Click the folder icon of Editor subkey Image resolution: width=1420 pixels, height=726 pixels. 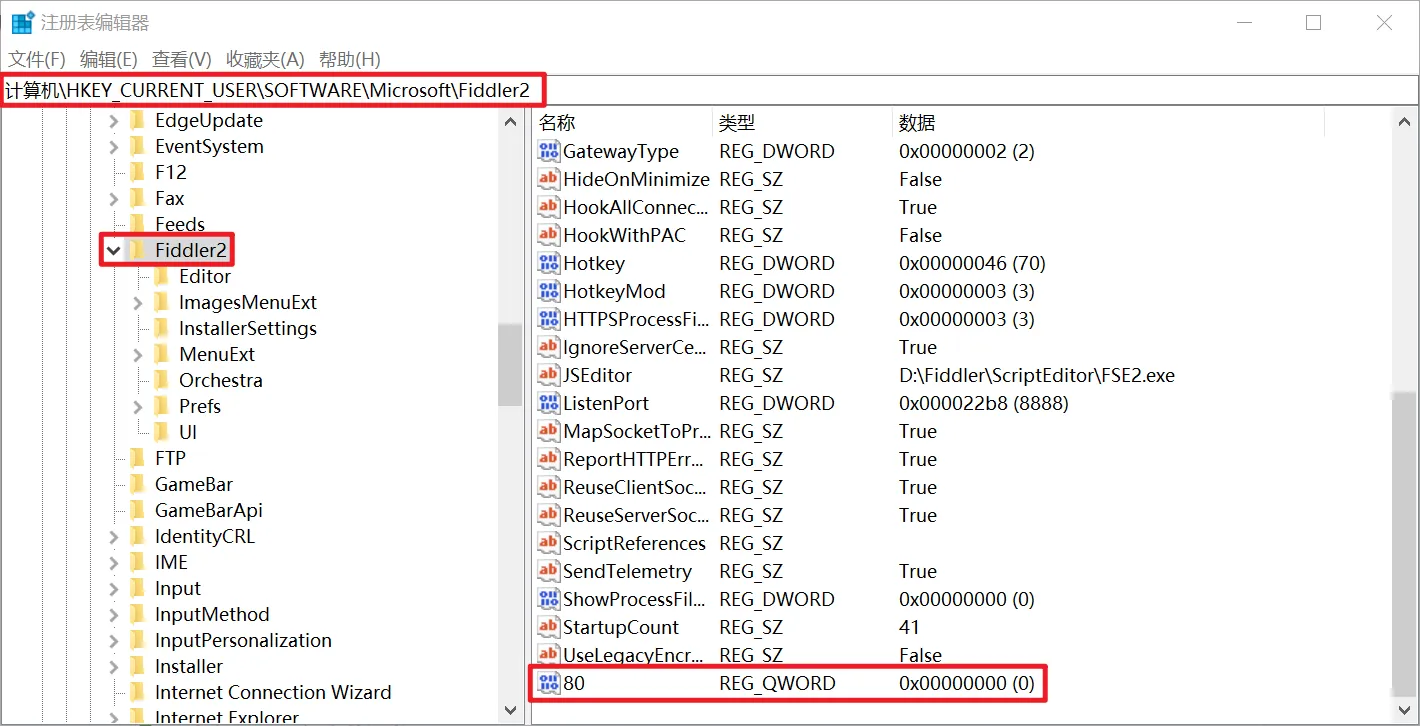tap(162, 276)
